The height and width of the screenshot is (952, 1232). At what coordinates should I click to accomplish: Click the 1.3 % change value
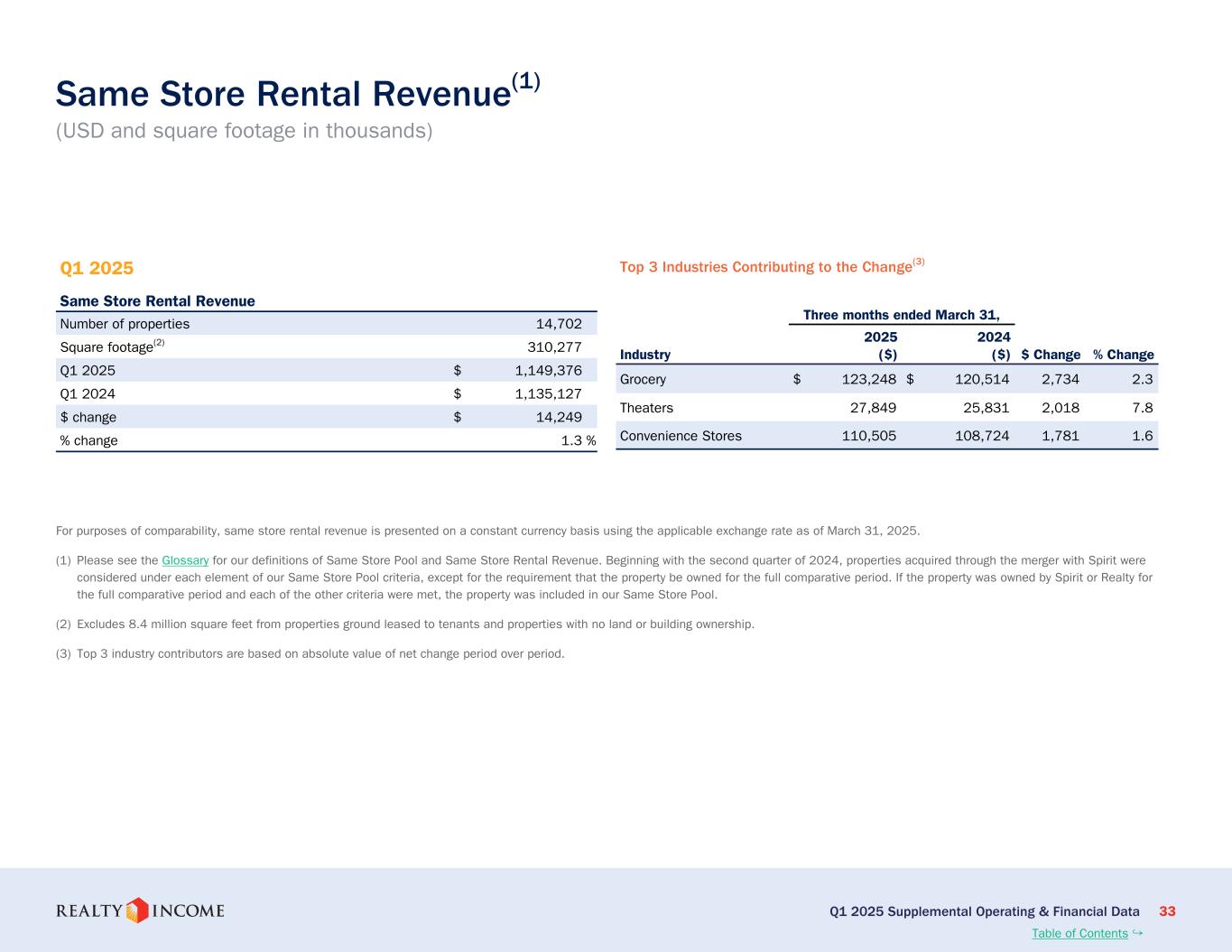coord(578,440)
